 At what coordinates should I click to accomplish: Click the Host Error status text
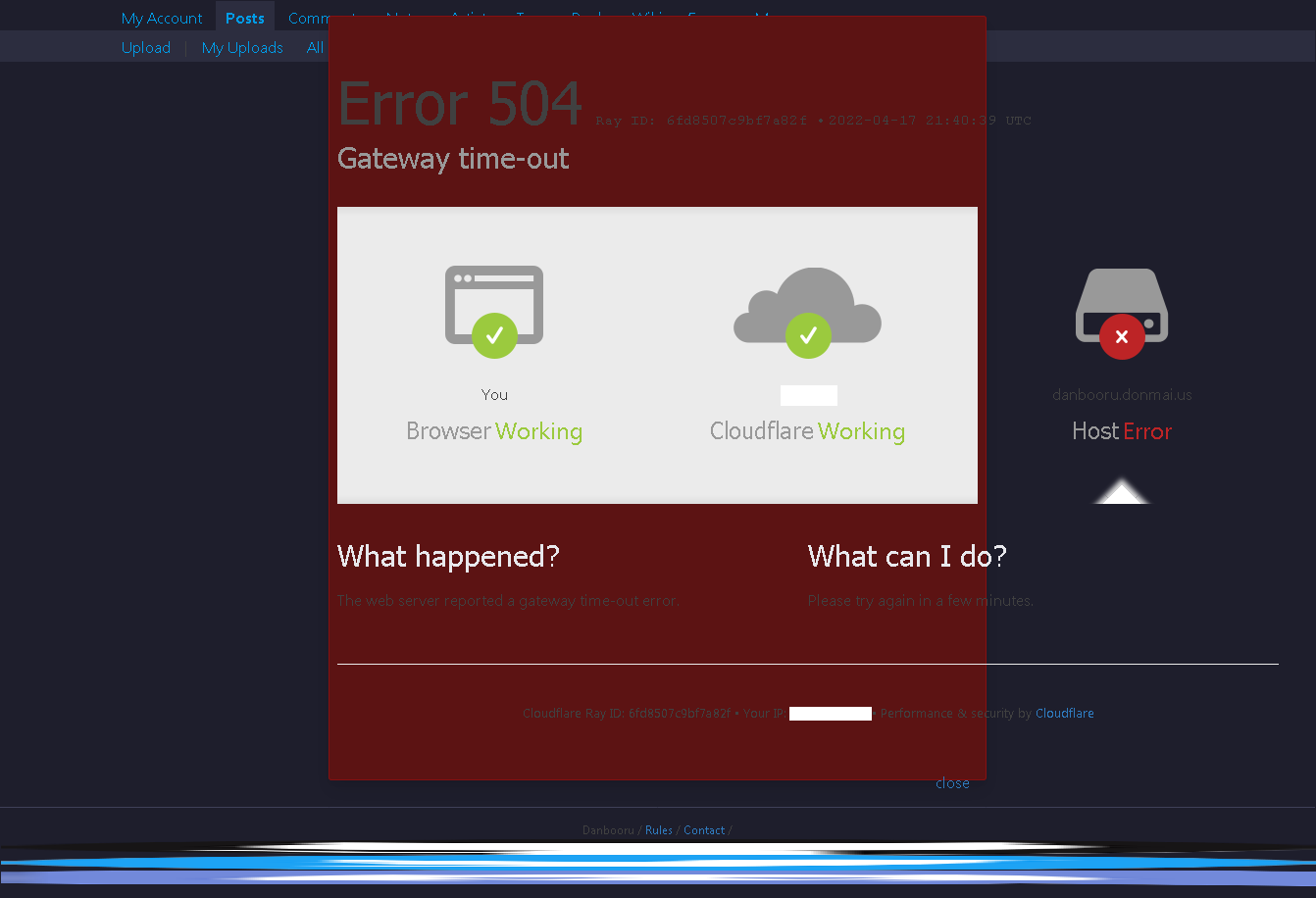pyautogui.click(x=1122, y=431)
